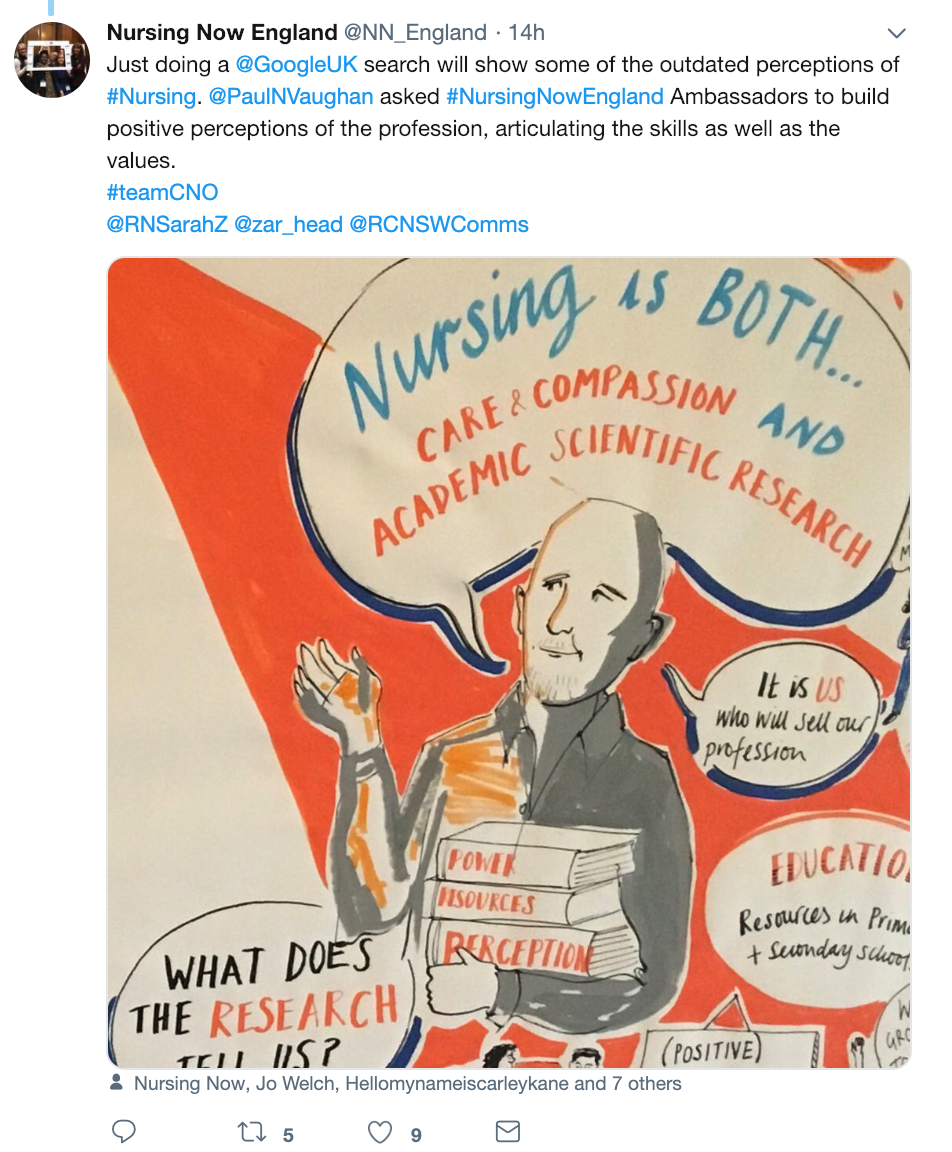Visit the @PaulNVaughan profile link
The height and width of the screenshot is (1152, 952).
coord(291,96)
